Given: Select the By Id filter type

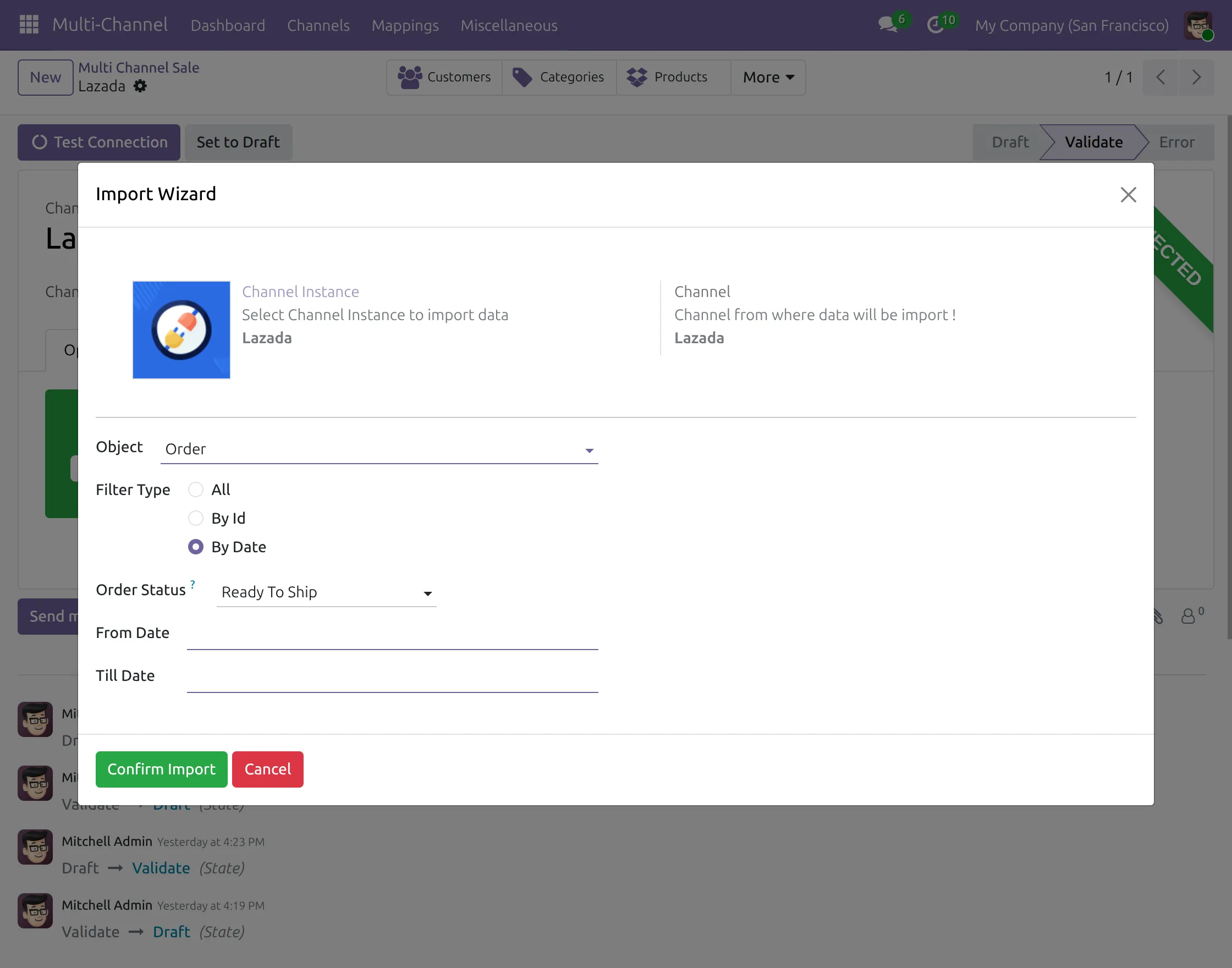Looking at the screenshot, I should [x=195, y=518].
